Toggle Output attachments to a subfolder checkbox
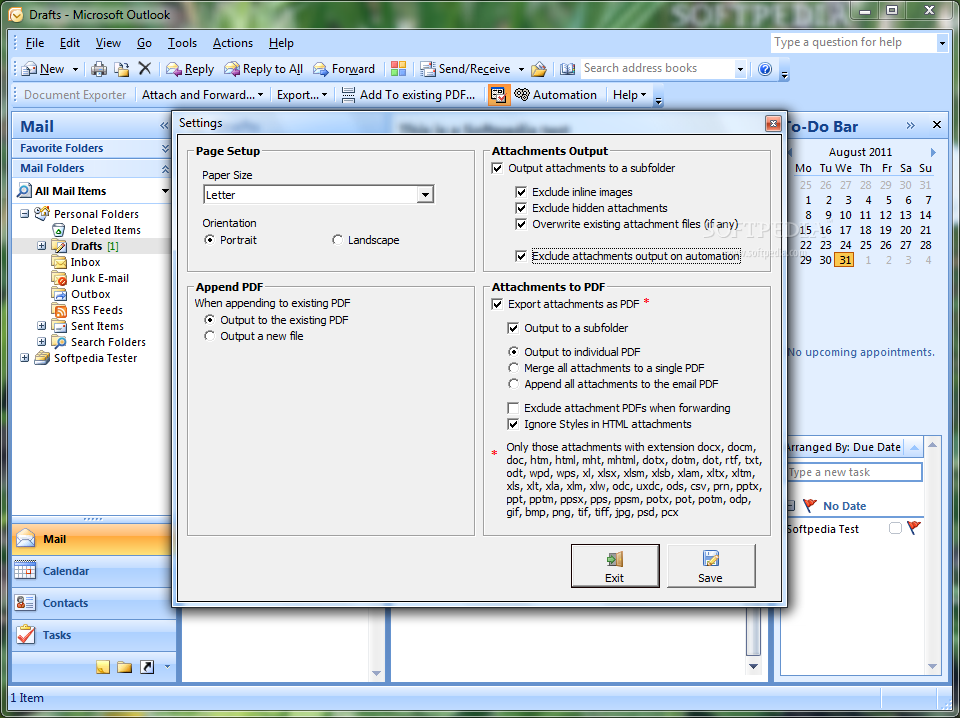The width and height of the screenshot is (960, 718). point(497,168)
